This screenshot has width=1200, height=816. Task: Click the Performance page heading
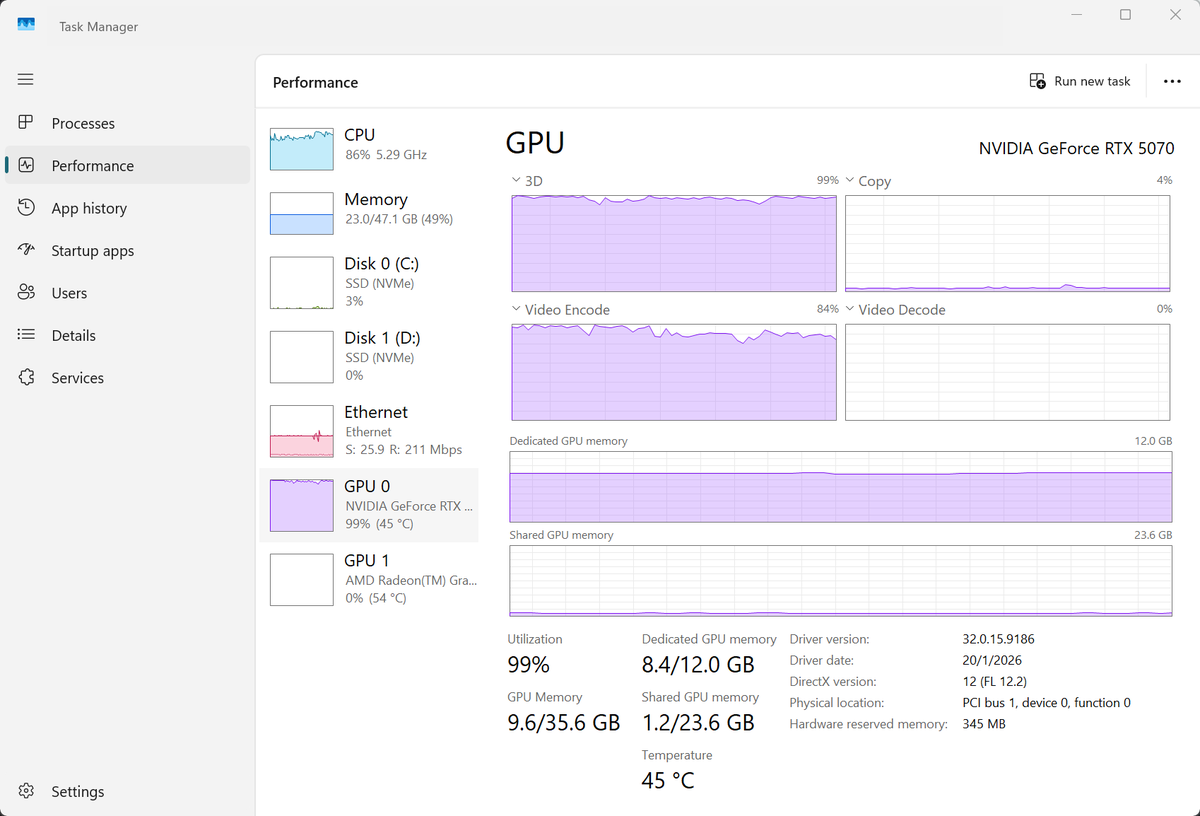(x=315, y=82)
